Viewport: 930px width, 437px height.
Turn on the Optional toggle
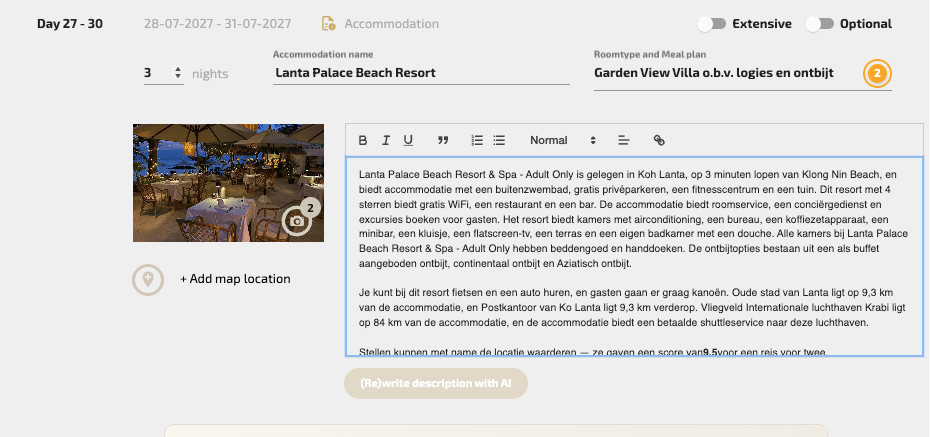click(x=819, y=24)
